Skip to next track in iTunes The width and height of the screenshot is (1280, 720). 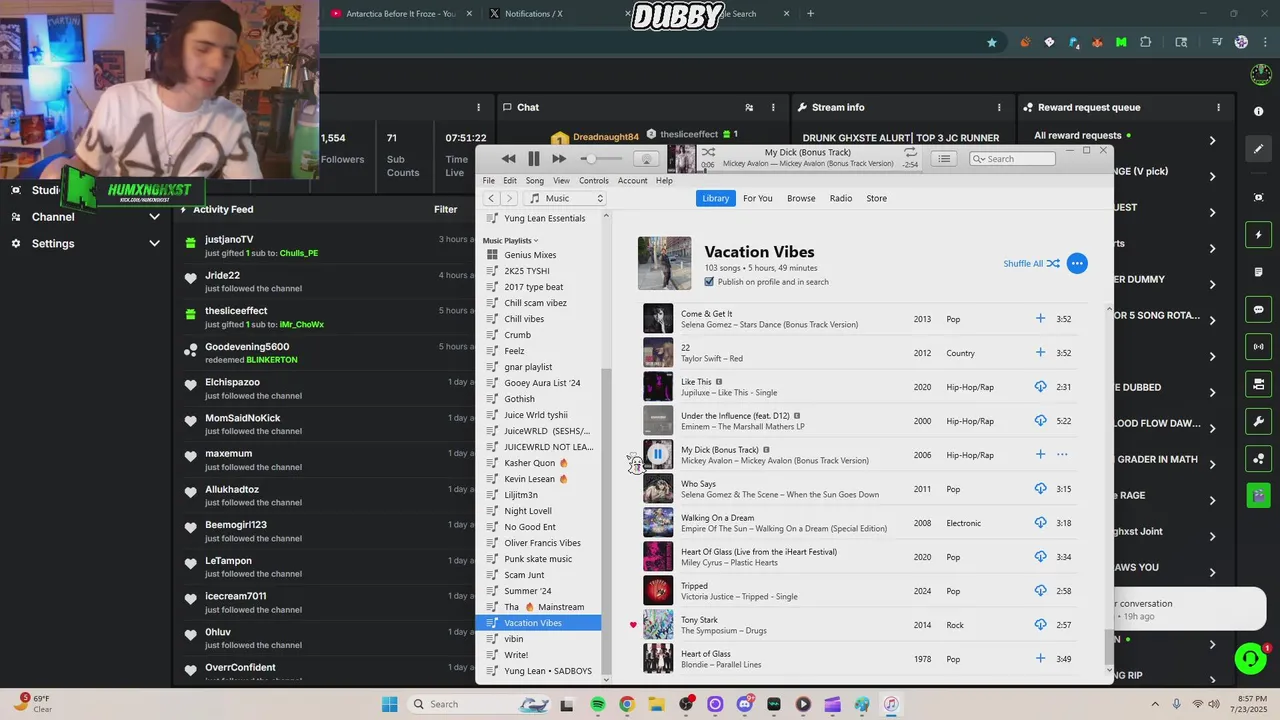point(559,159)
